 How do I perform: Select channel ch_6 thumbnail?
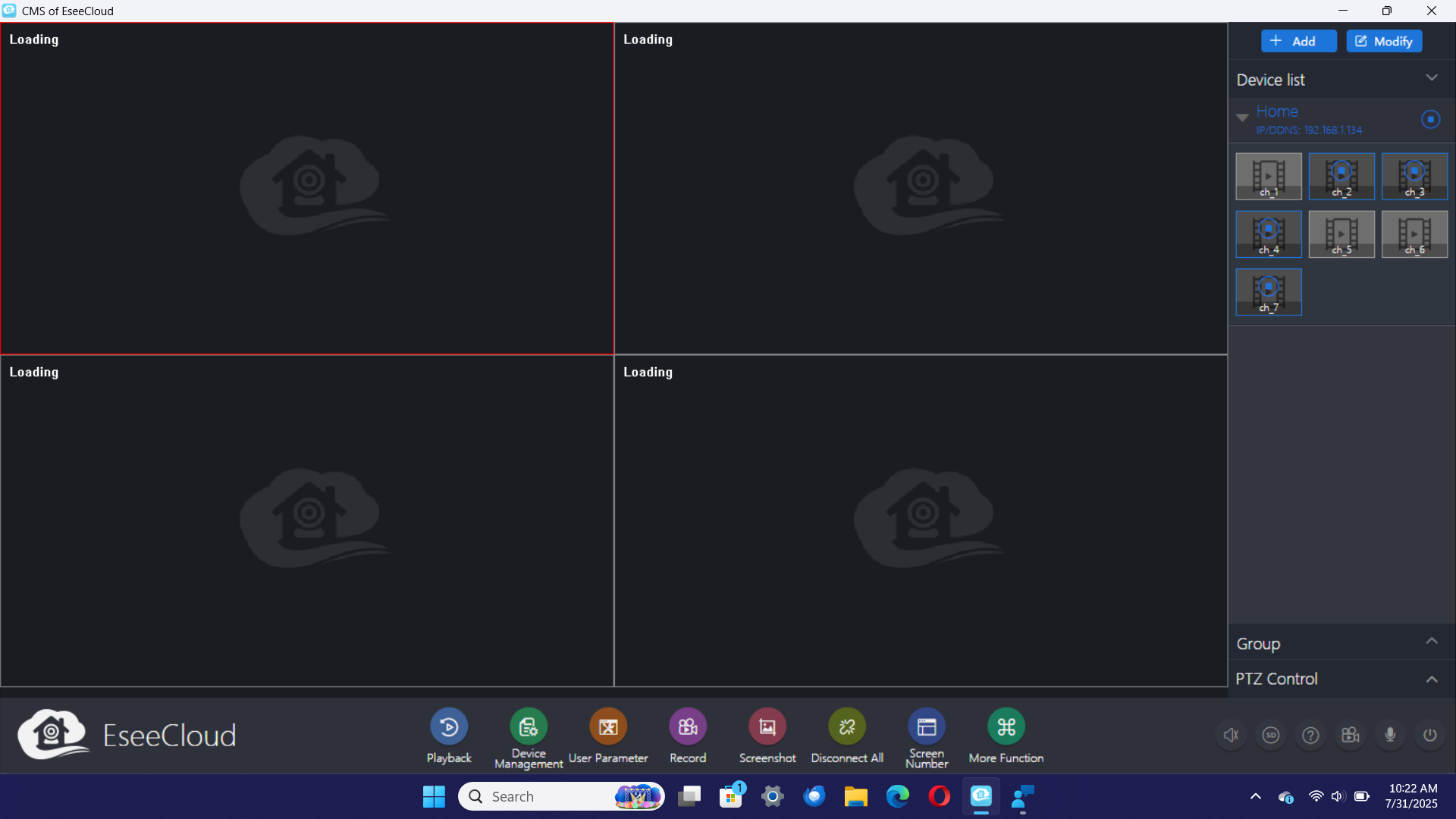click(x=1414, y=234)
